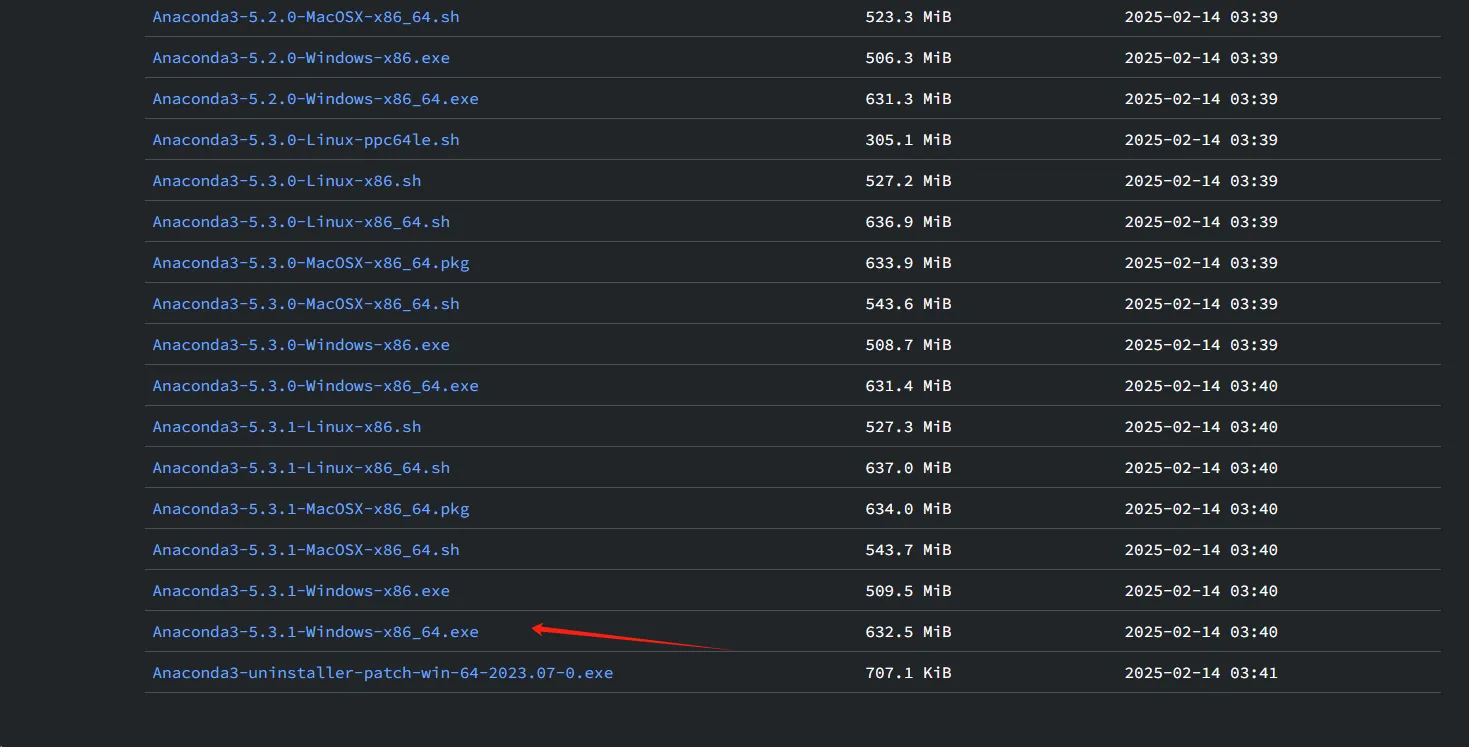
Task: Click the 634.0 MiB size value
Action: (908, 509)
